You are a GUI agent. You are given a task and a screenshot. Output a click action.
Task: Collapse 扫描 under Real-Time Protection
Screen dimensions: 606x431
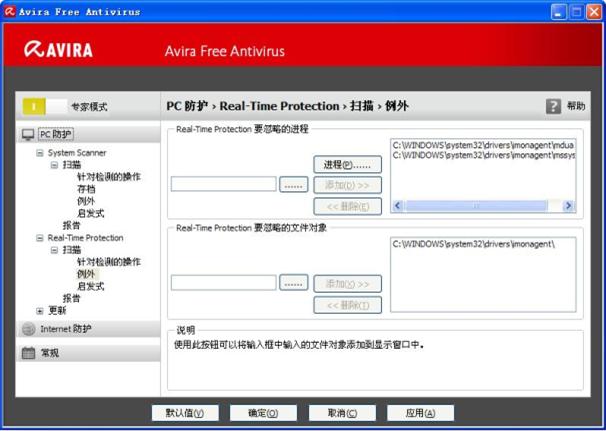pyautogui.click(x=54, y=250)
